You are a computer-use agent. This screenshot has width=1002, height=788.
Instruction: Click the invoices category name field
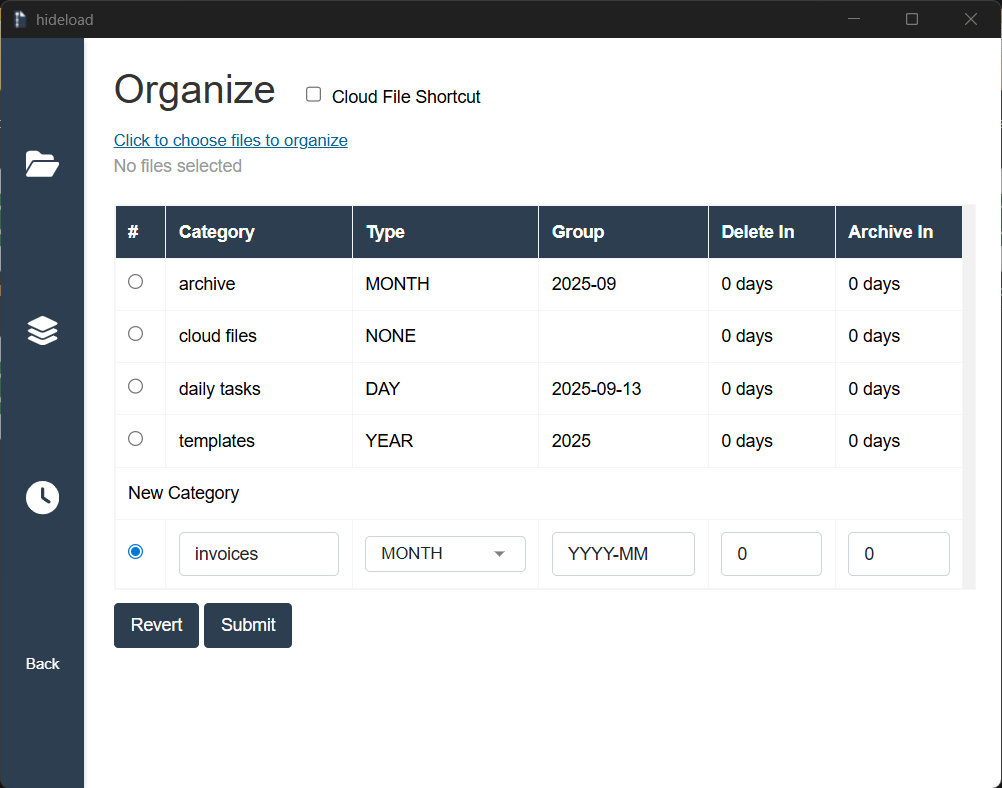(258, 553)
